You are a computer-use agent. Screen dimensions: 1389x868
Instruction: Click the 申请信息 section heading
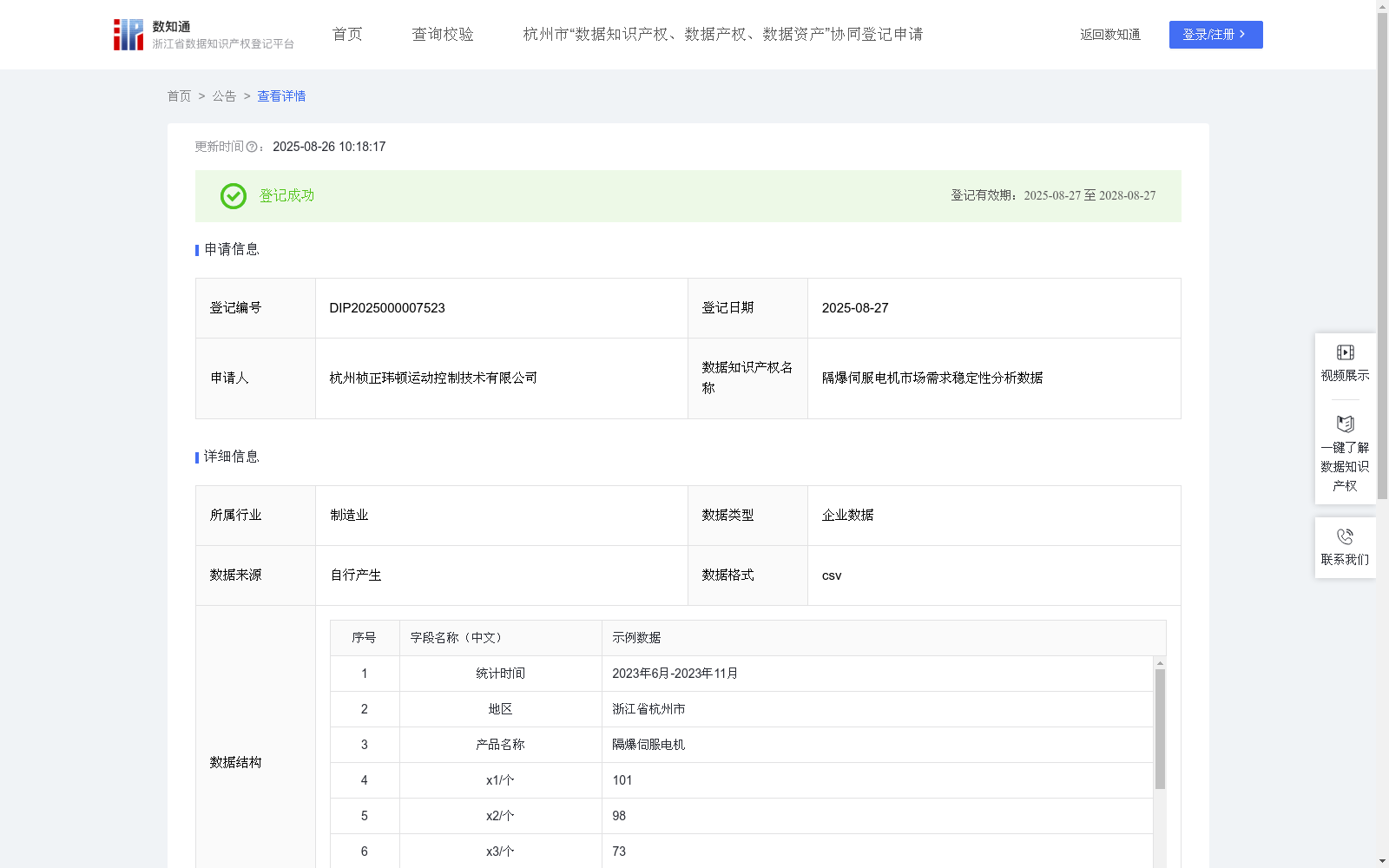232,250
